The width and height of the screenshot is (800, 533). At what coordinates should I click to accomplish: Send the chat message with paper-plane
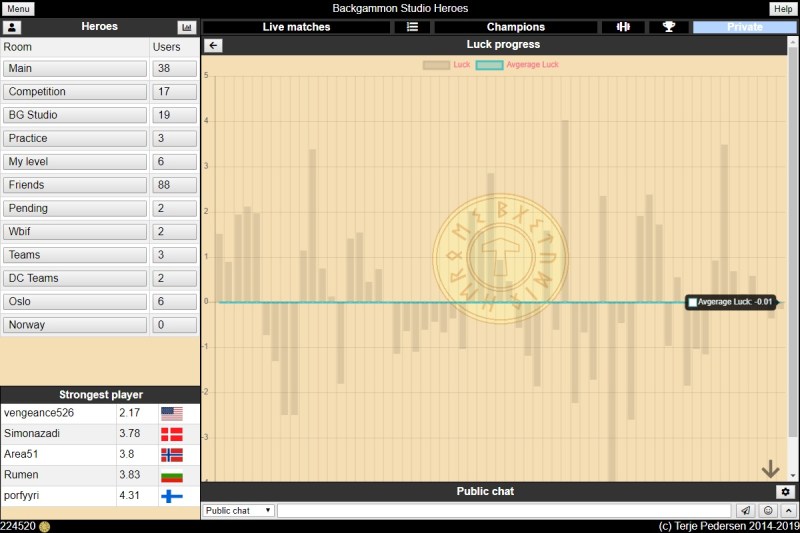point(745,510)
